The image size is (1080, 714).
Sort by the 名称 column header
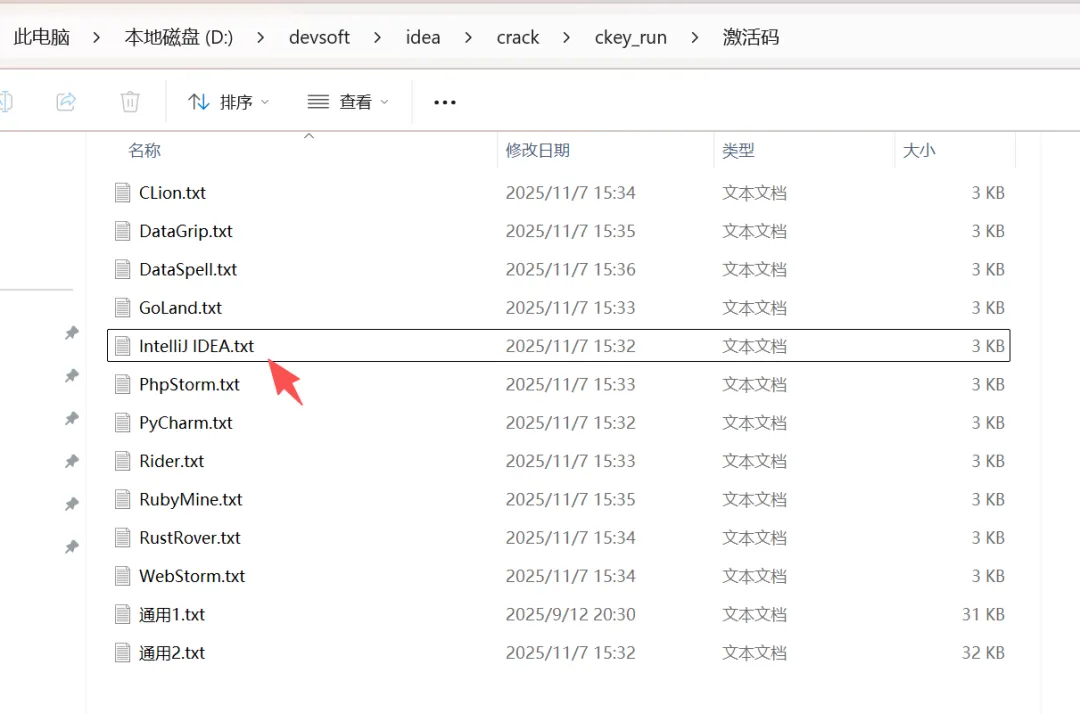[145, 150]
